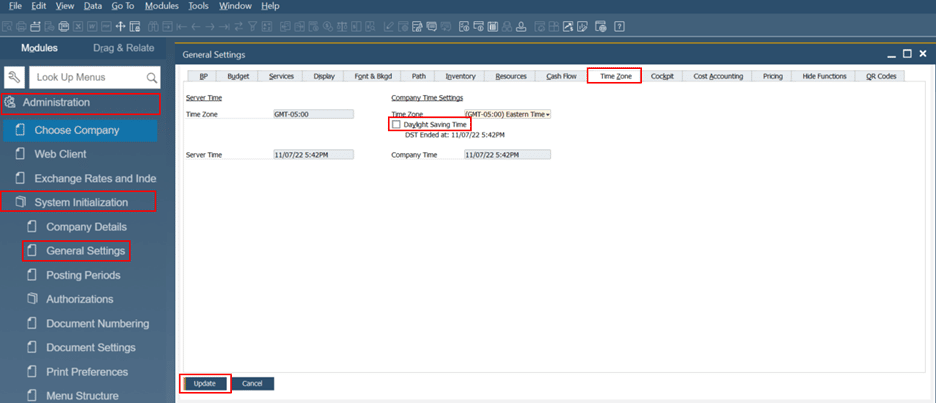Click the stamp Approval toolbar icon

click(x=521, y=26)
